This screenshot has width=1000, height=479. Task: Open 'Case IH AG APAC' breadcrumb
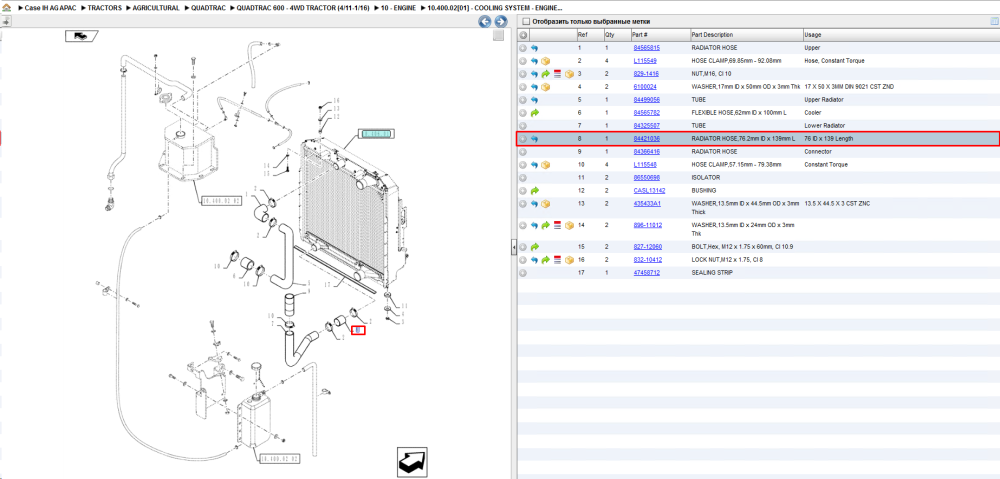pos(50,8)
